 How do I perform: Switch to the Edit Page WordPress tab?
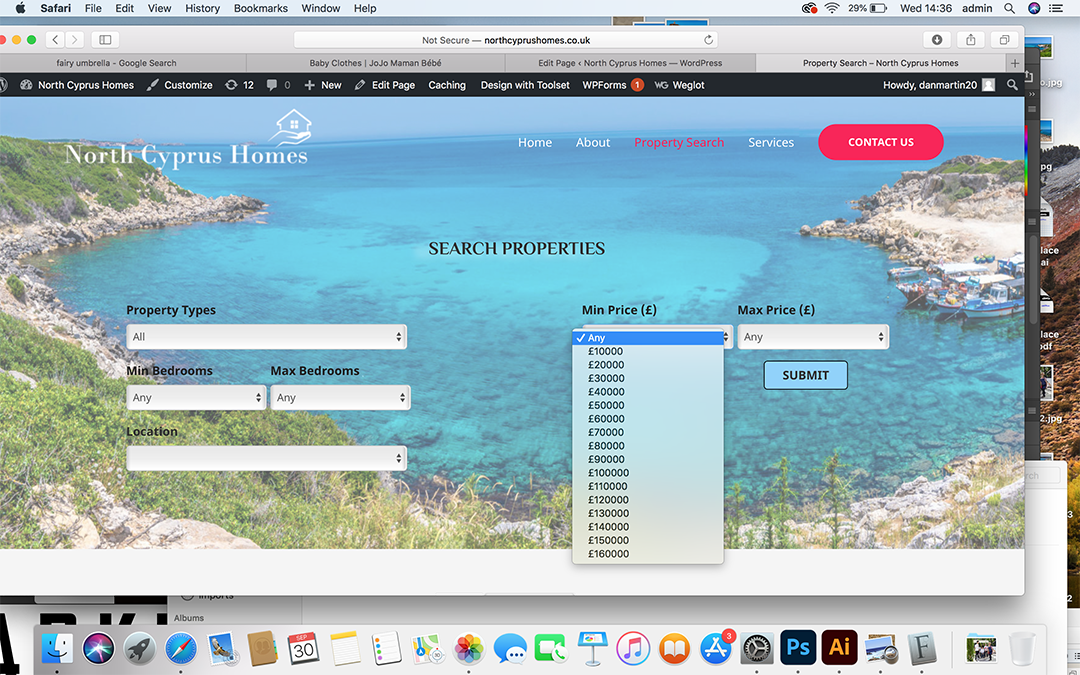tap(630, 63)
